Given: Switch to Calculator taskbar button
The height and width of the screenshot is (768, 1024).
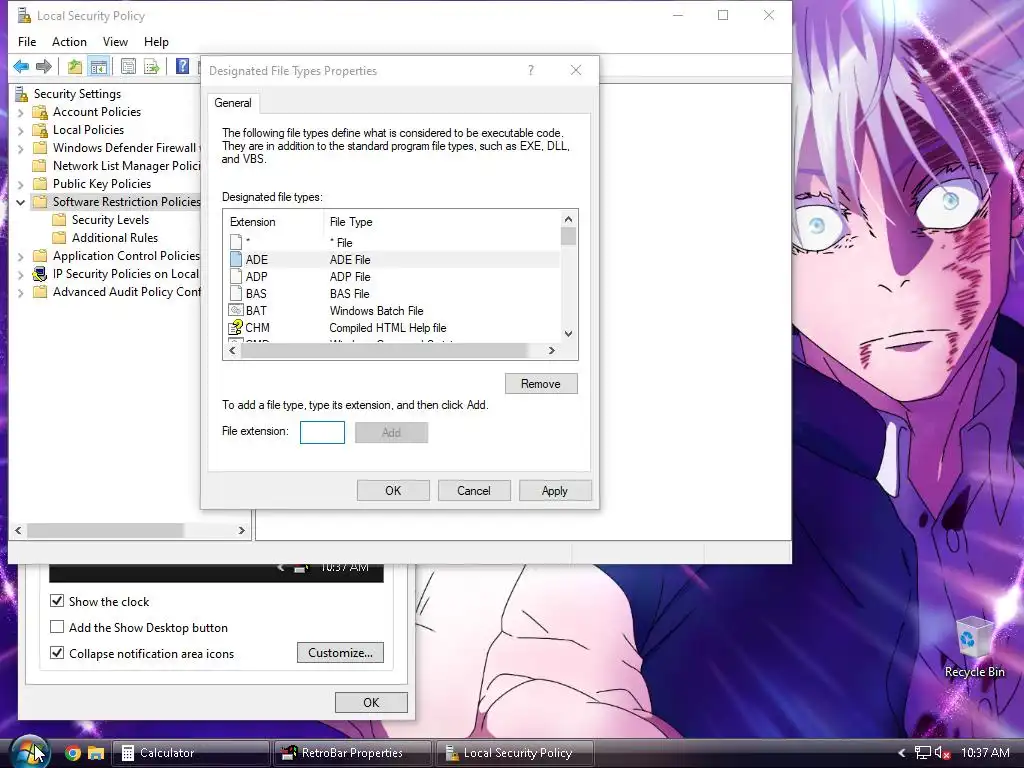Looking at the screenshot, I should 191,753.
